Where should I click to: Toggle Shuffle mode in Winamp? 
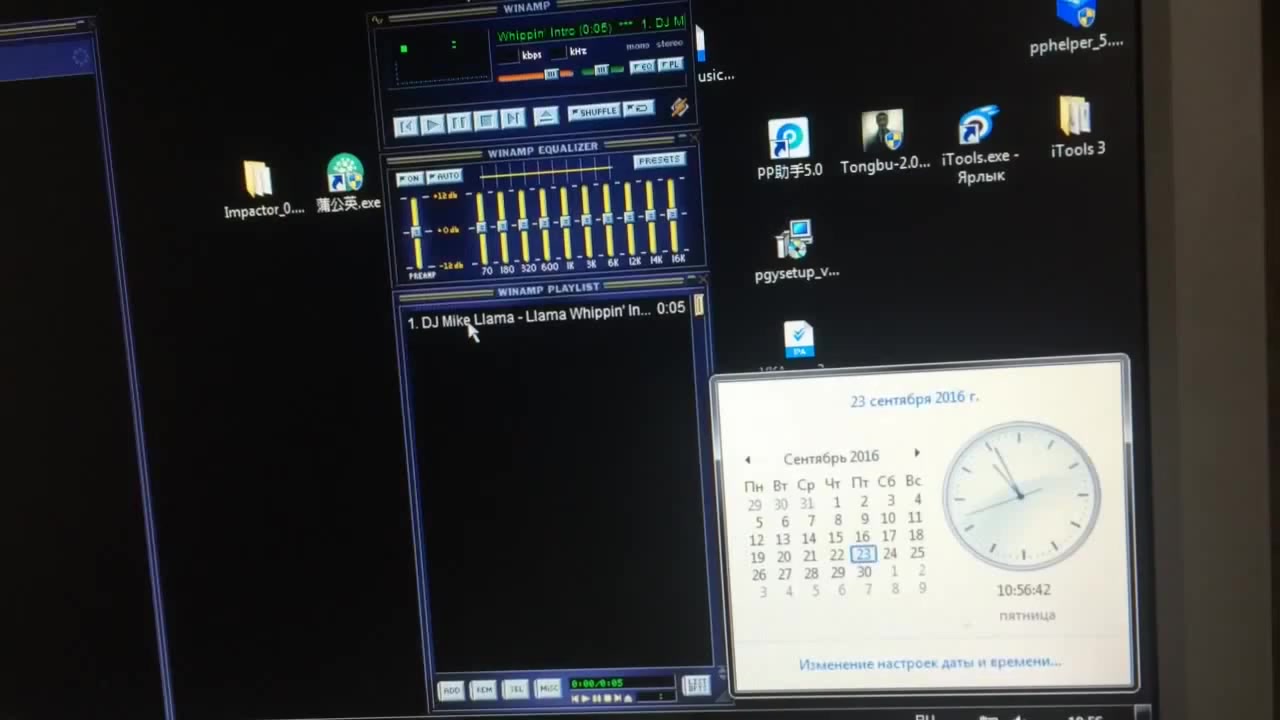(594, 112)
